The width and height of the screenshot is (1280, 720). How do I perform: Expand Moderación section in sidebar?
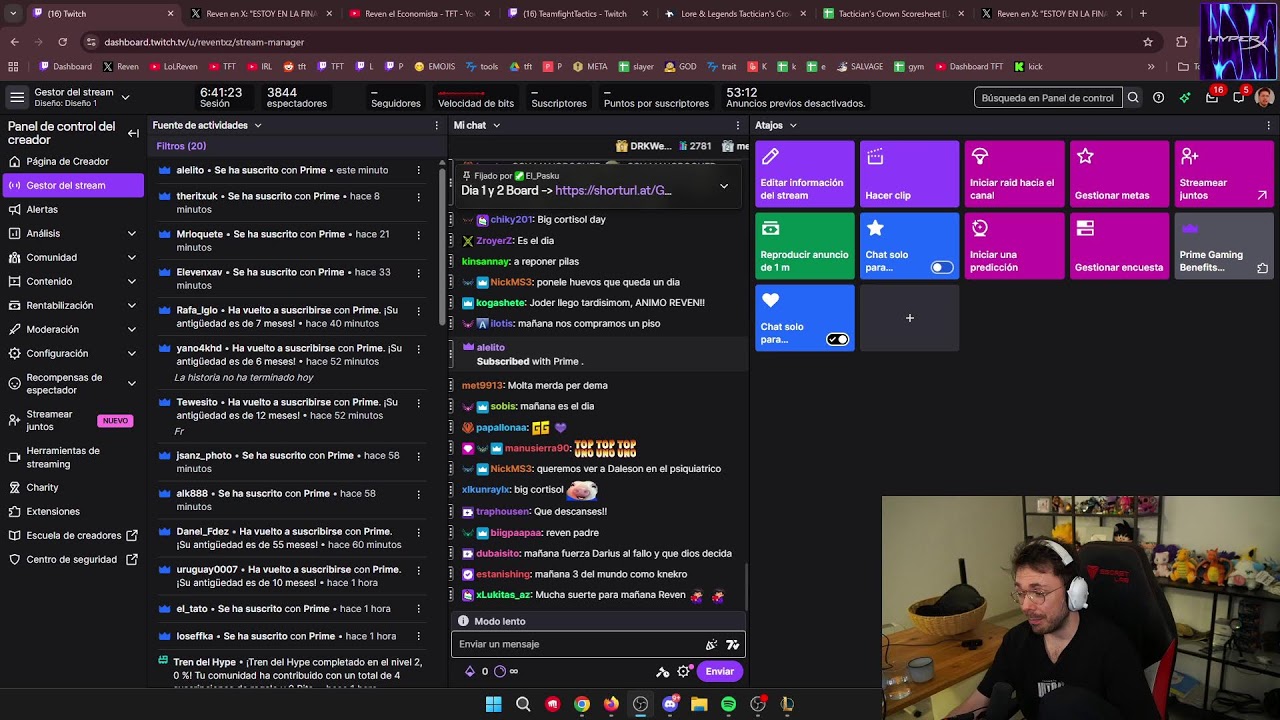[x=131, y=329]
